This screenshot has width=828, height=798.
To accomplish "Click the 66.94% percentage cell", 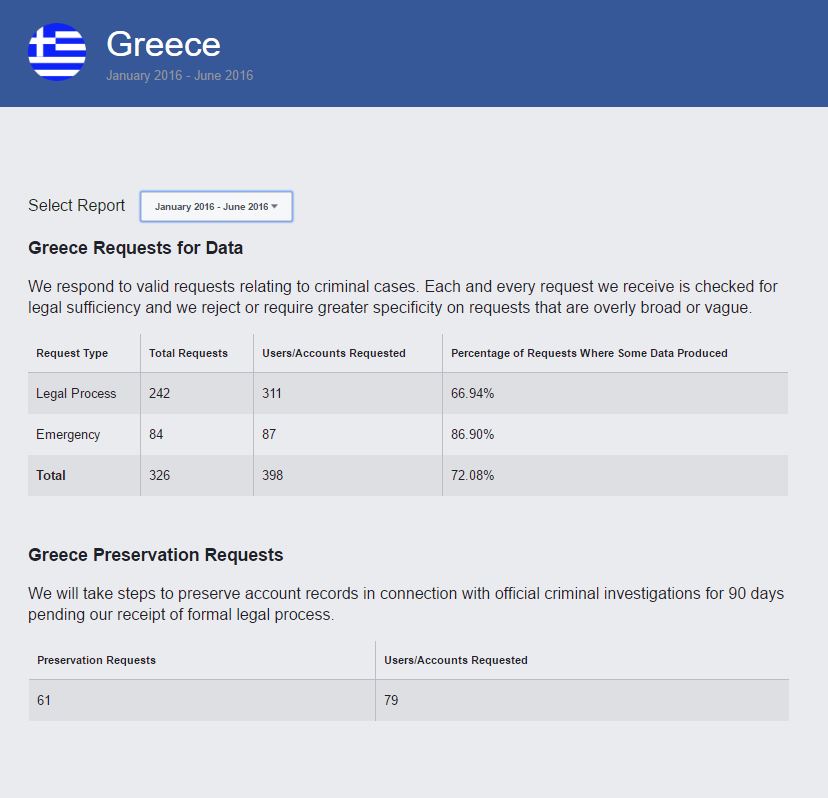I will pos(472,394).
